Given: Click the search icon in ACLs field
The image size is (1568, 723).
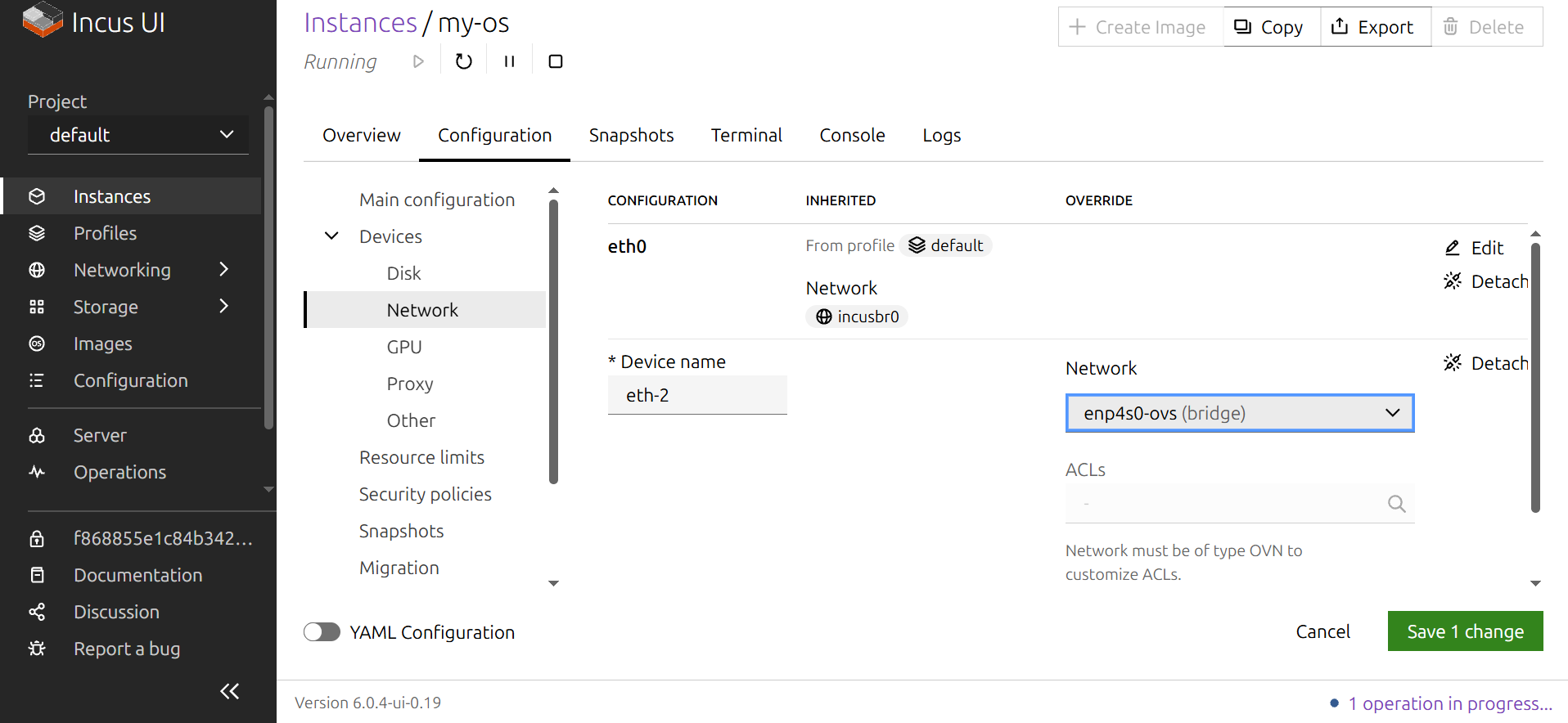Looking at the screenshot, I should tap(1396, 504).
